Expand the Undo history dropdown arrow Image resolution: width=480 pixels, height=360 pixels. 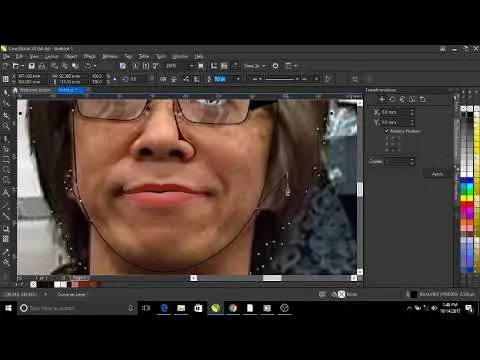coord(95,66)
